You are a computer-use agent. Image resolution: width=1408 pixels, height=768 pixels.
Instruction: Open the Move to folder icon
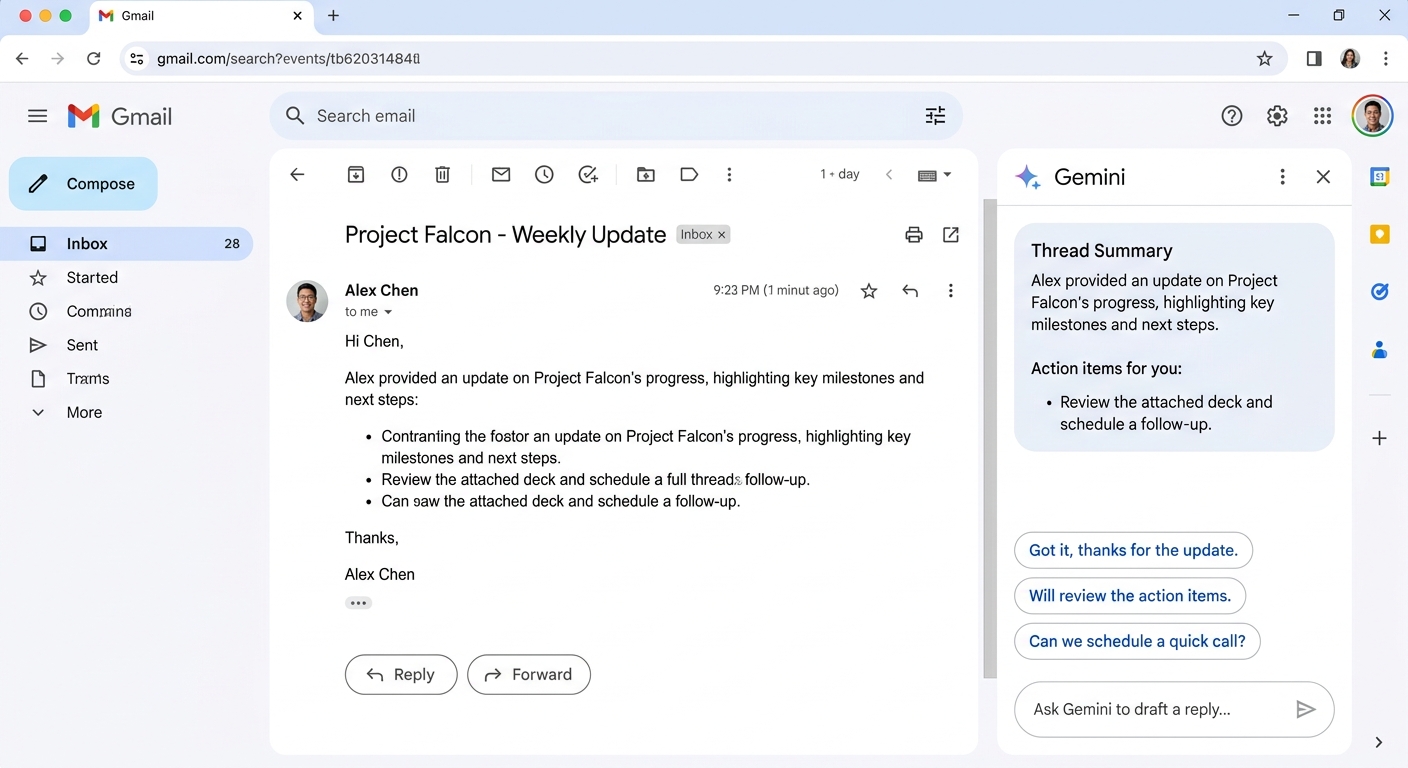pyautogui.click(x=646, y=175)
